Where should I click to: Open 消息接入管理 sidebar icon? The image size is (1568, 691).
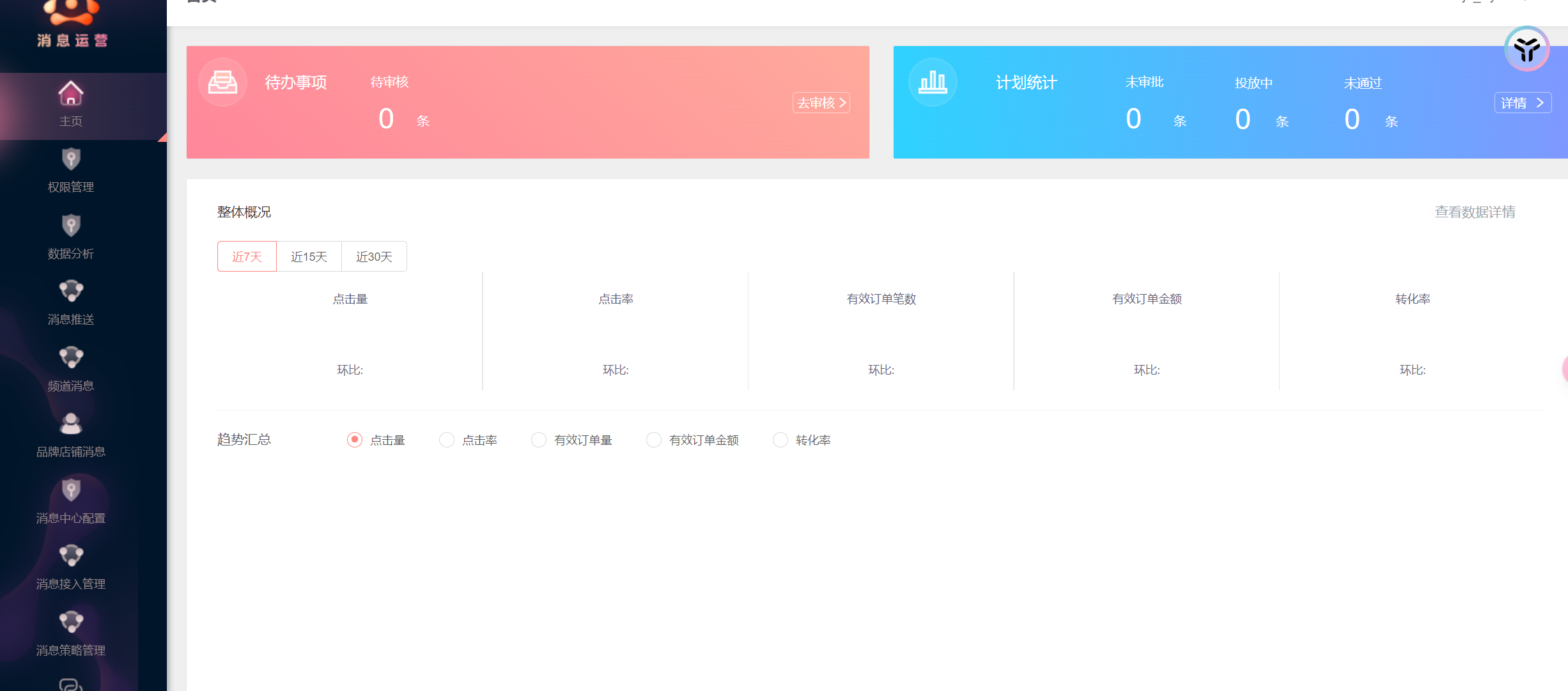click(71, 556)
